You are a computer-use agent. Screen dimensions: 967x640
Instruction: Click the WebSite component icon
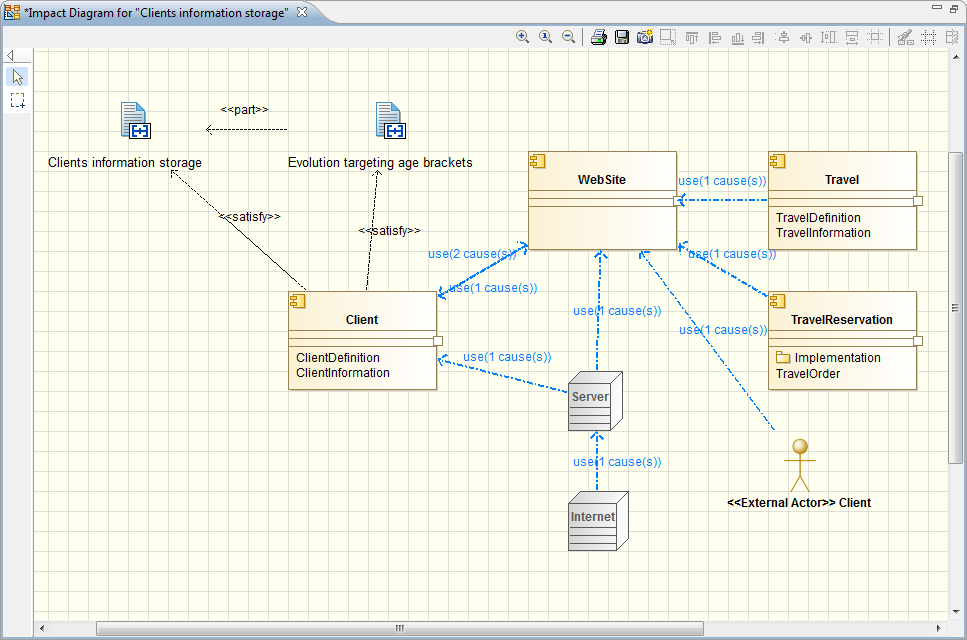[x=538, y=162]
